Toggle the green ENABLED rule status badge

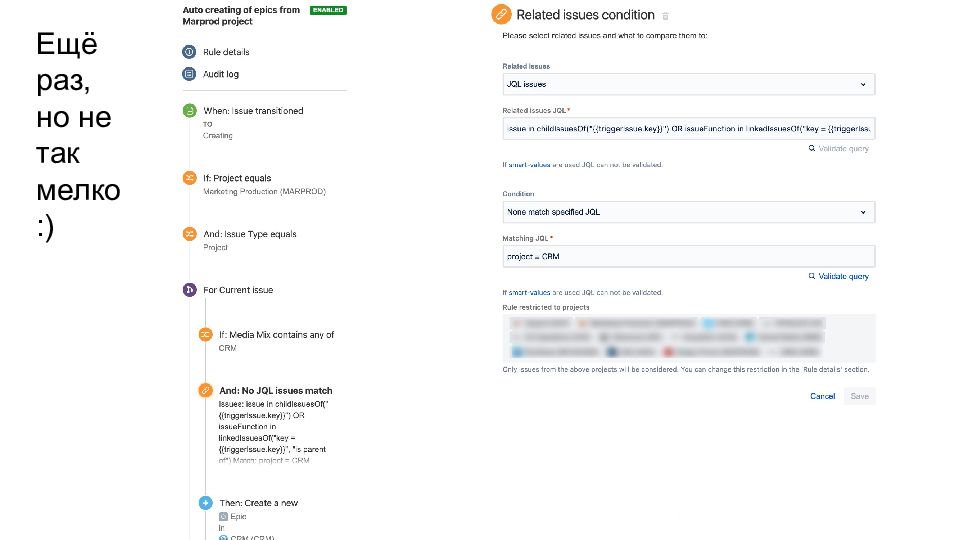(328, 10)
